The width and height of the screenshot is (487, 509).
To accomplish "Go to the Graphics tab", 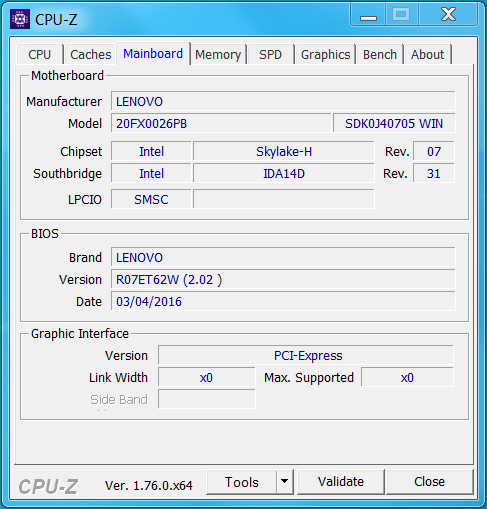I will click(326, 54).
